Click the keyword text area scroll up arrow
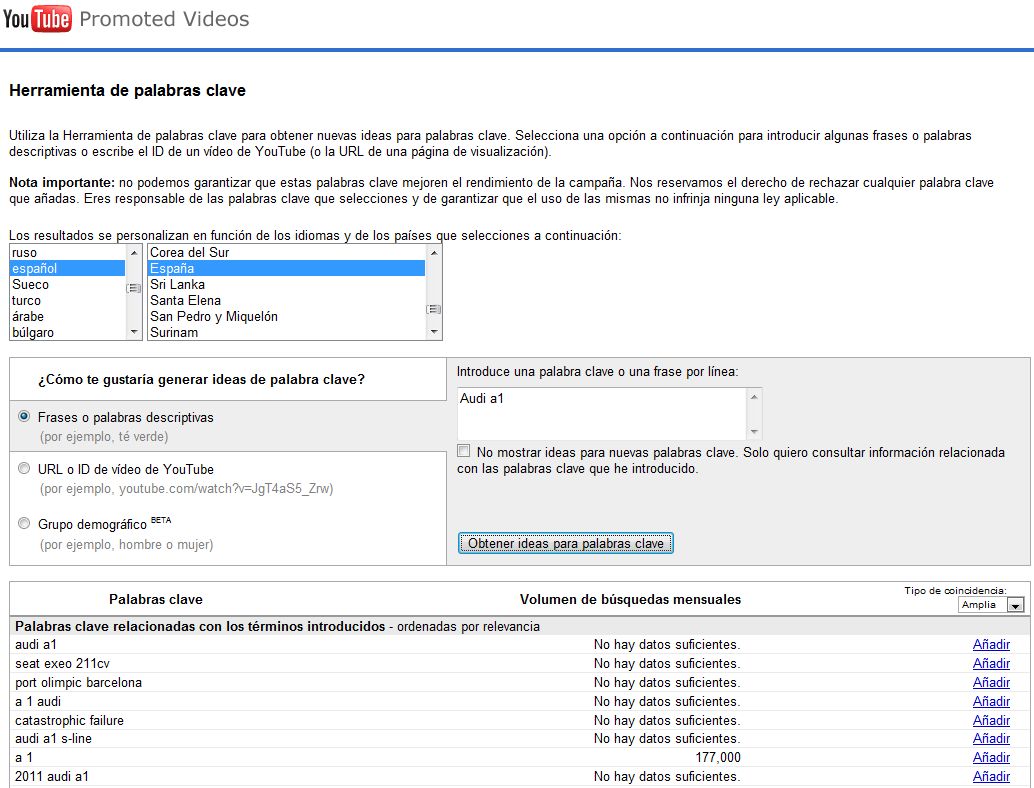Screen dimensions: 1034x788 [754, 396]
